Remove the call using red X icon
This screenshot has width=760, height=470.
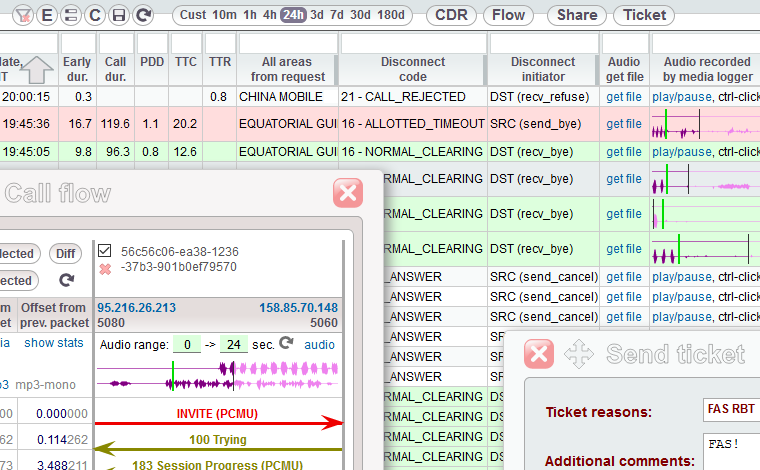point(105,269)
